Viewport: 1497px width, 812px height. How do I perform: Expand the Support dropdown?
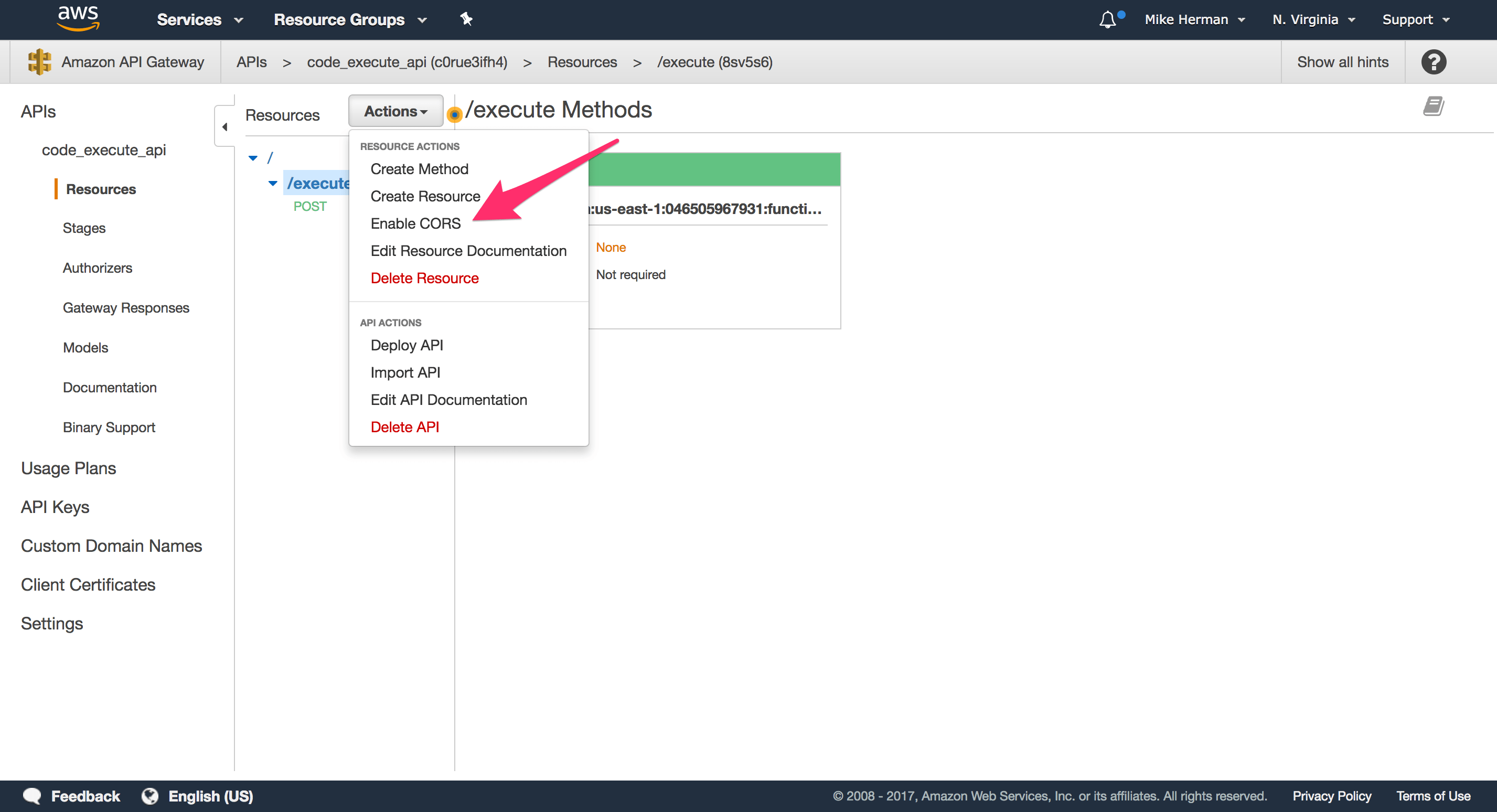click(1415, 19)
